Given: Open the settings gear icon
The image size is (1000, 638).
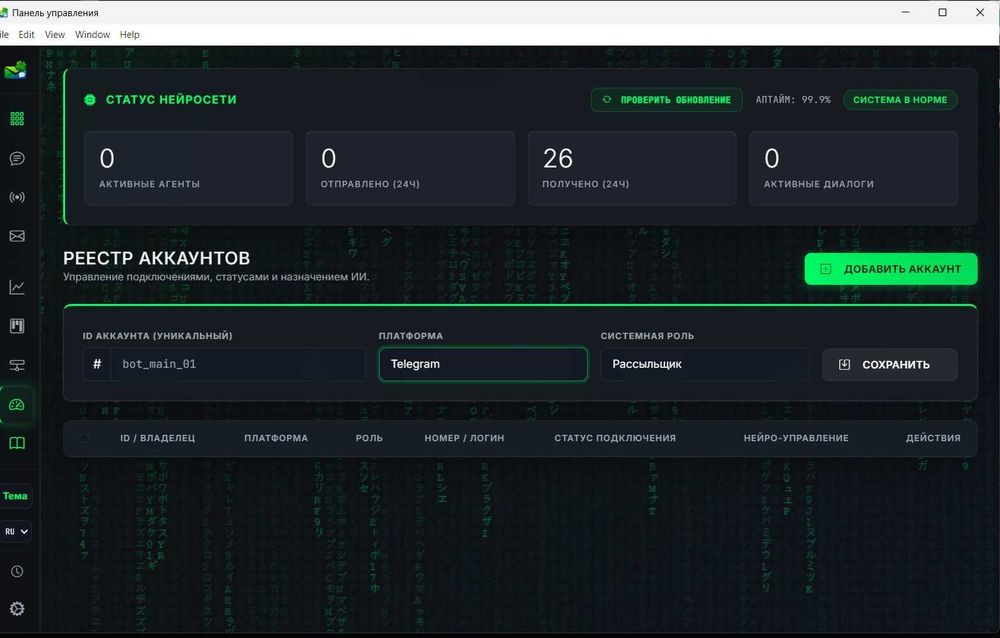Looking at the screenshot, I should tap(17, 609).
